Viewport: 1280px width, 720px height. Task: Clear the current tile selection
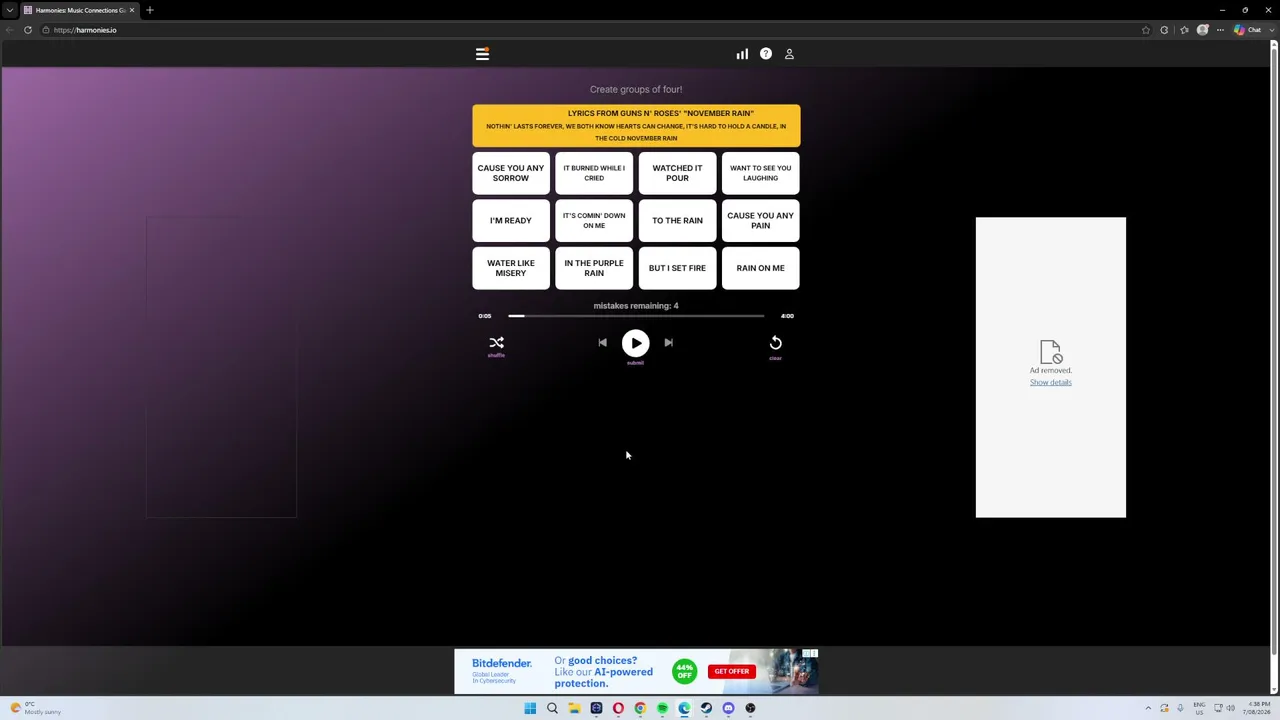pyautogui.click(x=775, y=345)
